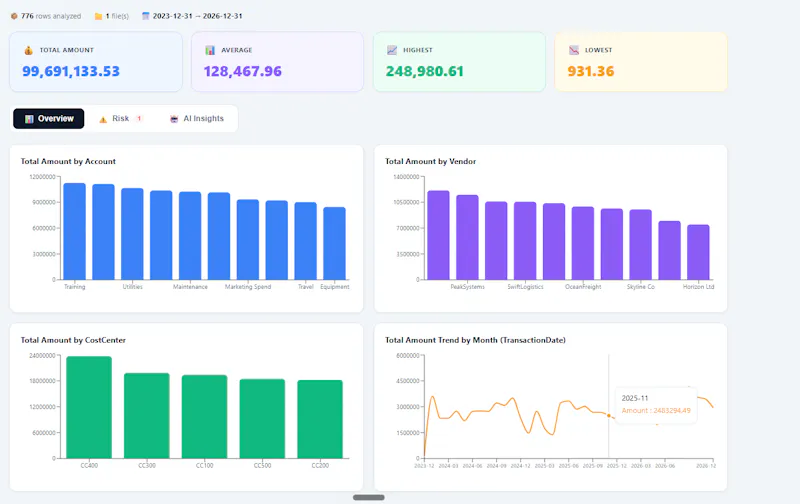Click the Risk tab badge count
800x504 pixels.
(x=139, y=119)
